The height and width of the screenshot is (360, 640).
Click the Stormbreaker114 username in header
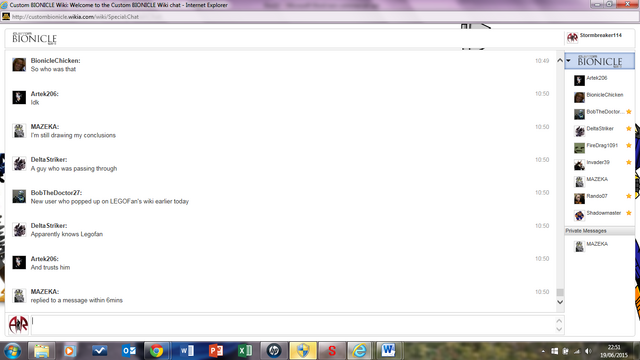click(600, 35)
